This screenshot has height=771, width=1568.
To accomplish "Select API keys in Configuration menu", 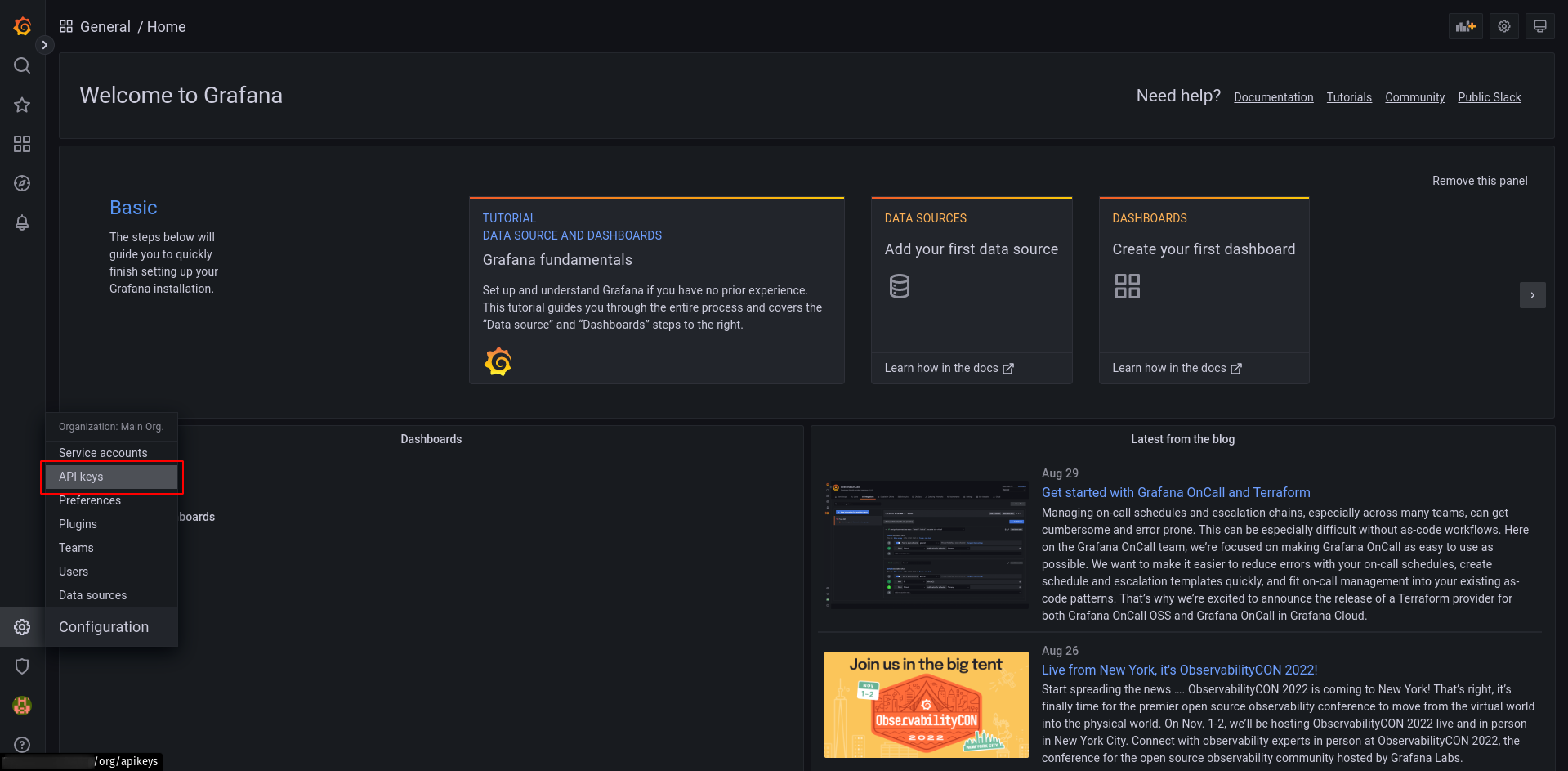I will tap(111, 477).
